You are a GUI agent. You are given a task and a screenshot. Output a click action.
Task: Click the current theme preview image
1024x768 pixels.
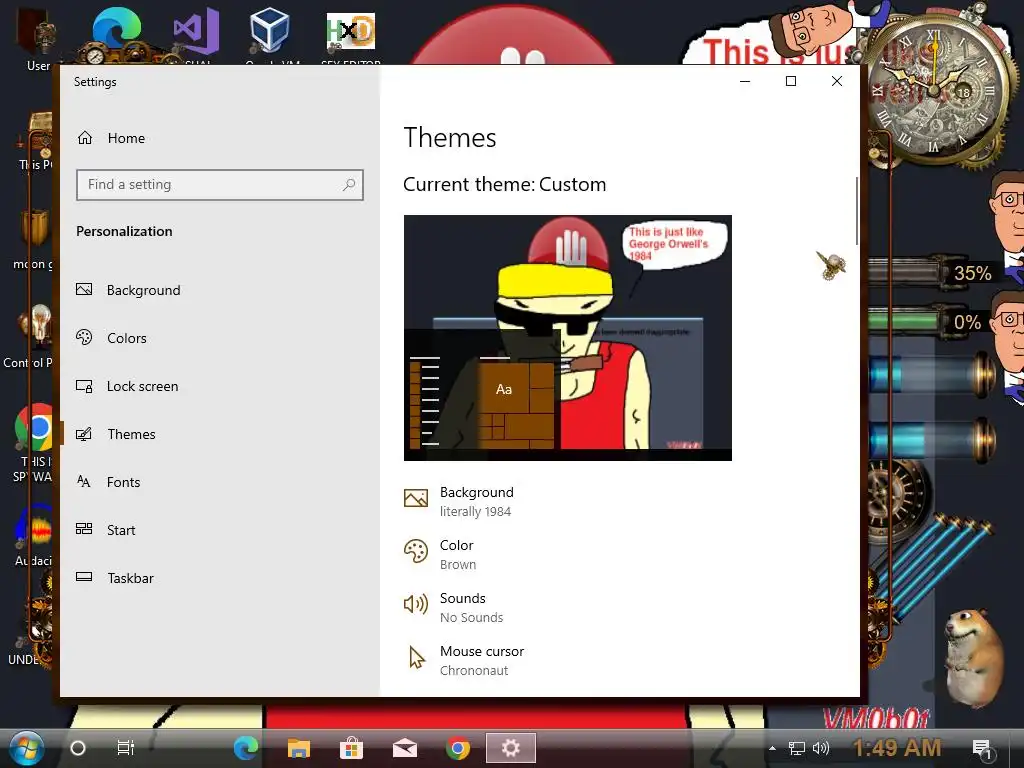568,338
